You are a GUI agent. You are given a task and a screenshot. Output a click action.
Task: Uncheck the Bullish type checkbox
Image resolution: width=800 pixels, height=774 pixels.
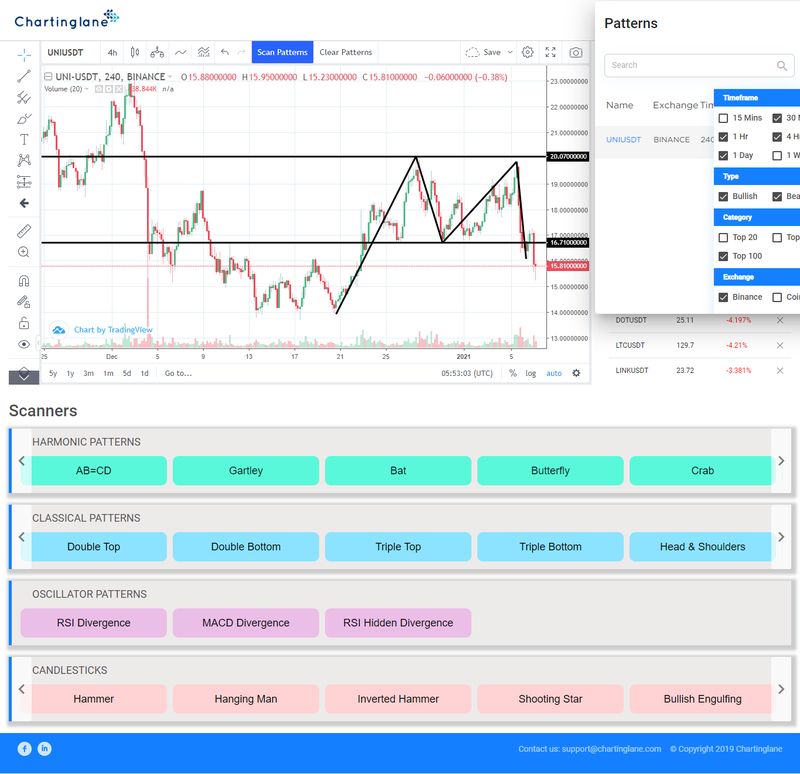(x=723, y=196)
